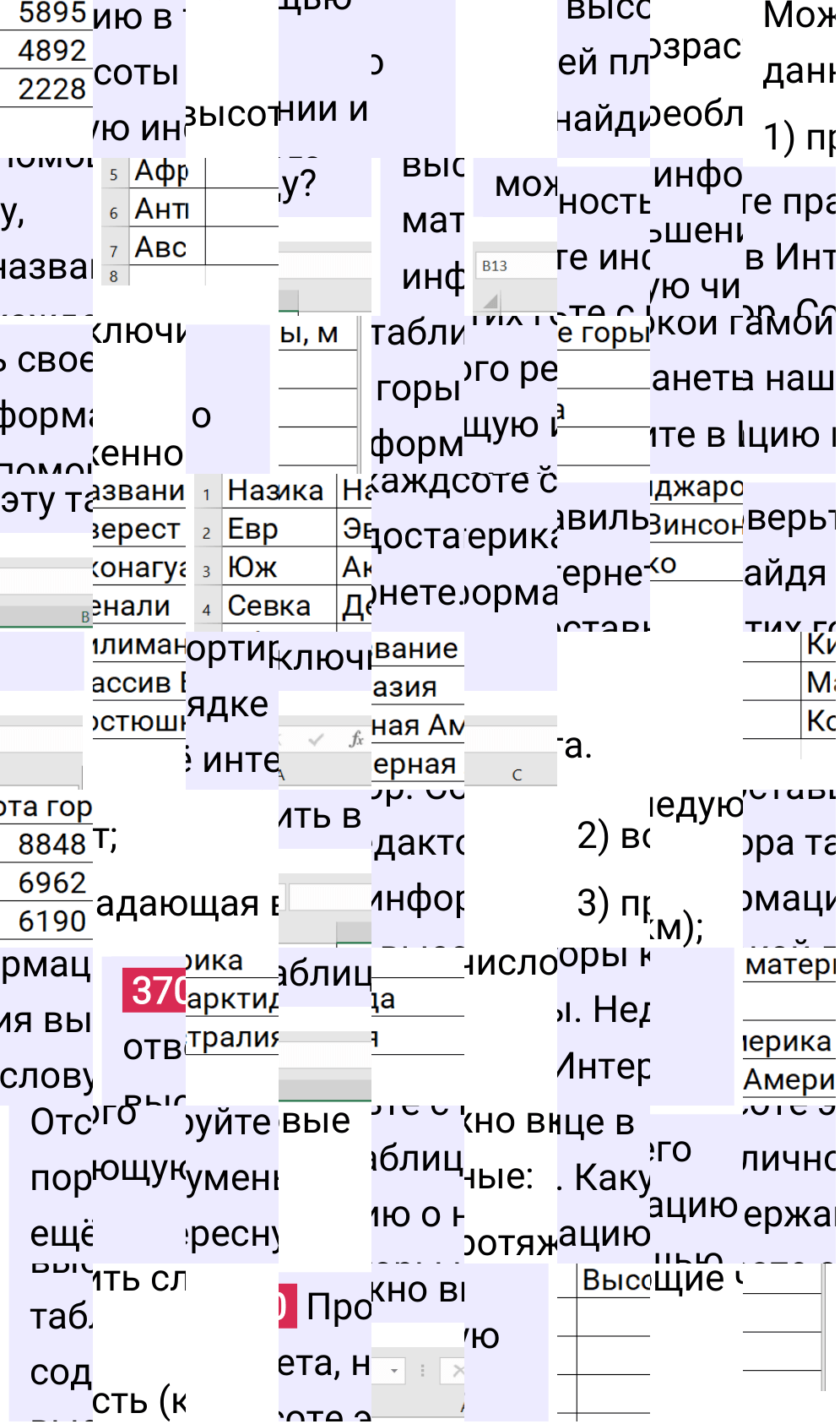Click the Юж cell in row 3
Viewport: 840px width, 1424px height.
(x=279, y=568)
